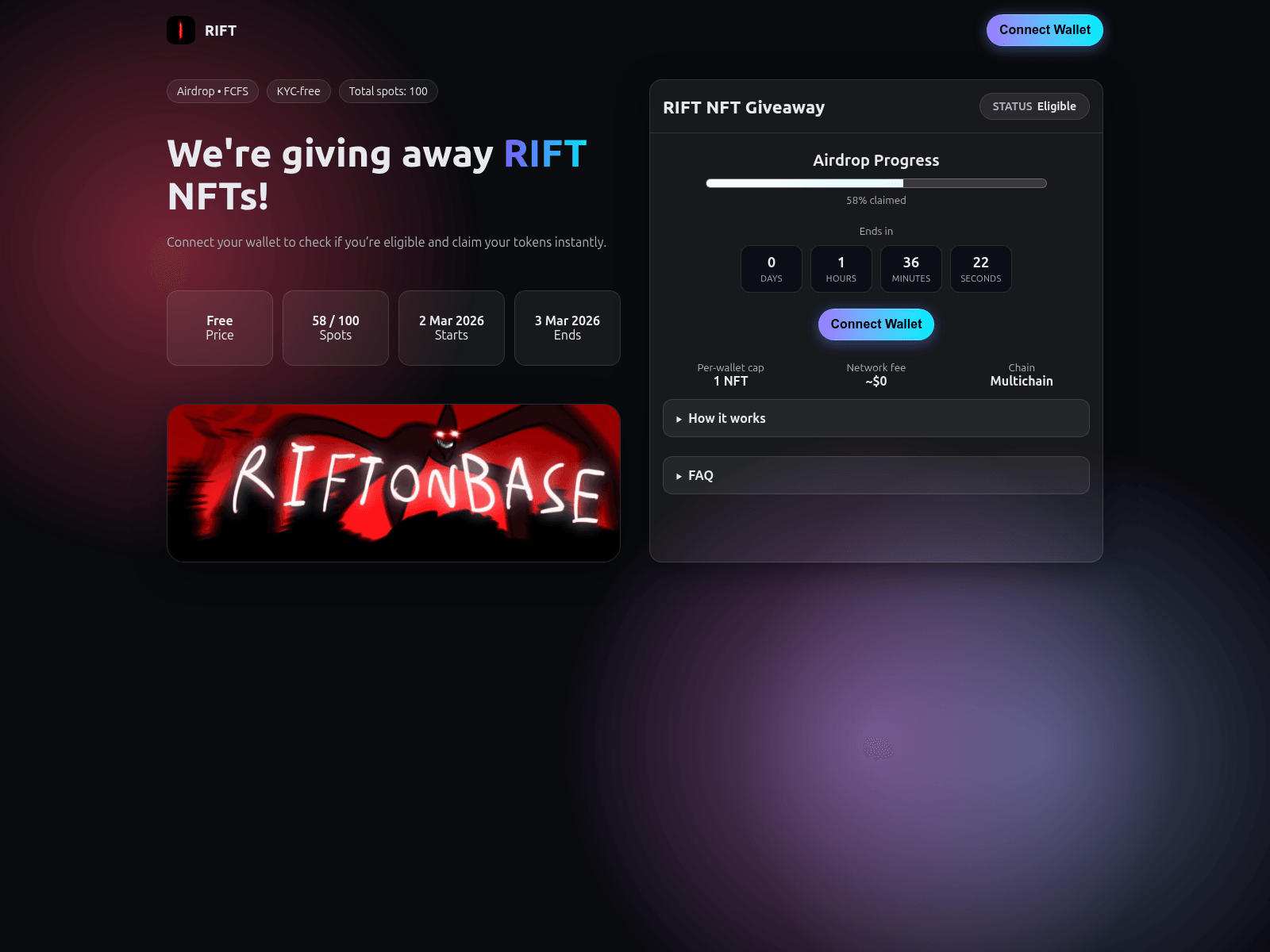This screenshot has width=1270, height=952.
Task: Click the 2 Mar 2026 Starts card
Action: [451, 328]
